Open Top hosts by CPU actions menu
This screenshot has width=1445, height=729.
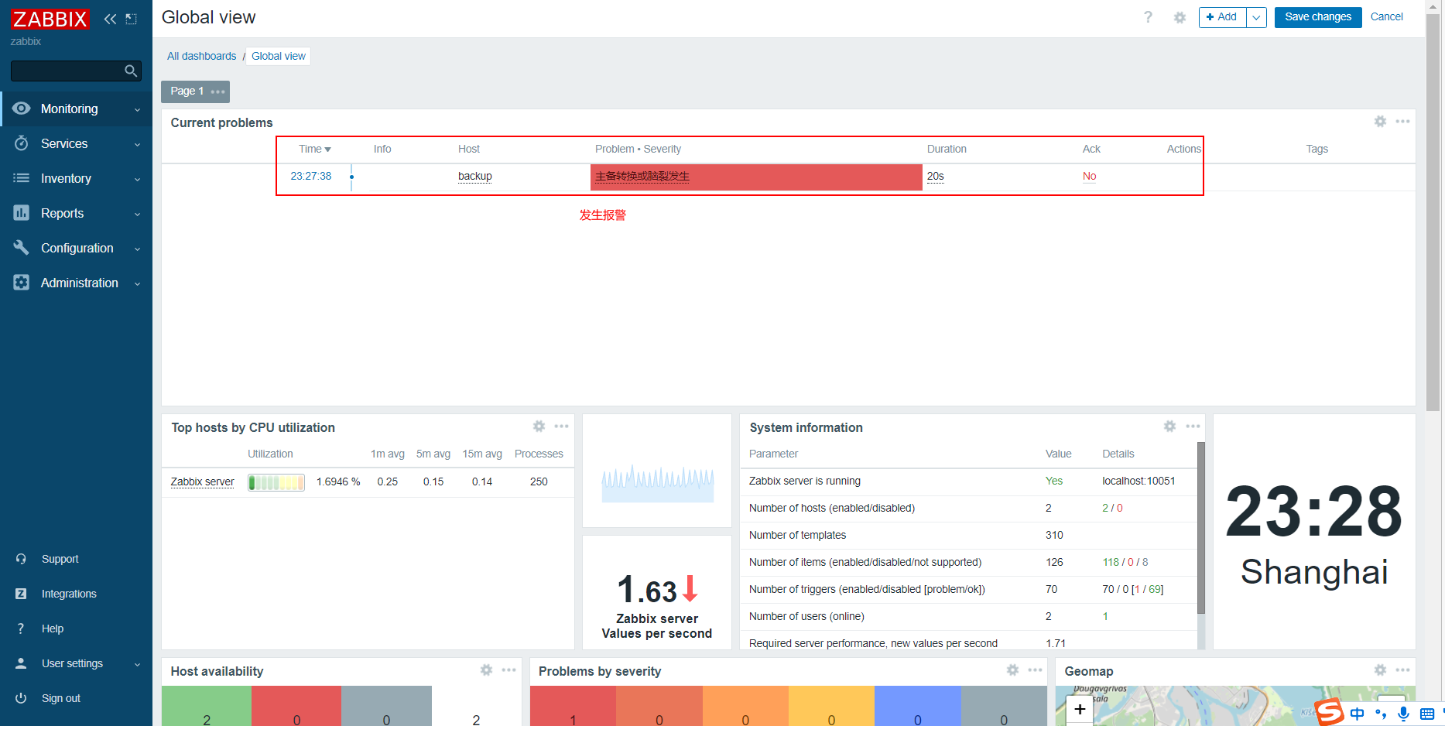562,426
